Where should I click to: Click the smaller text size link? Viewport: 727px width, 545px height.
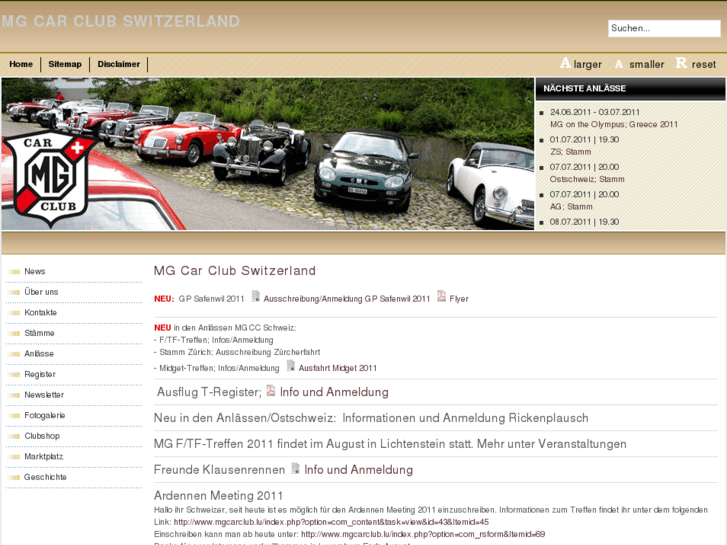point(646,64)
